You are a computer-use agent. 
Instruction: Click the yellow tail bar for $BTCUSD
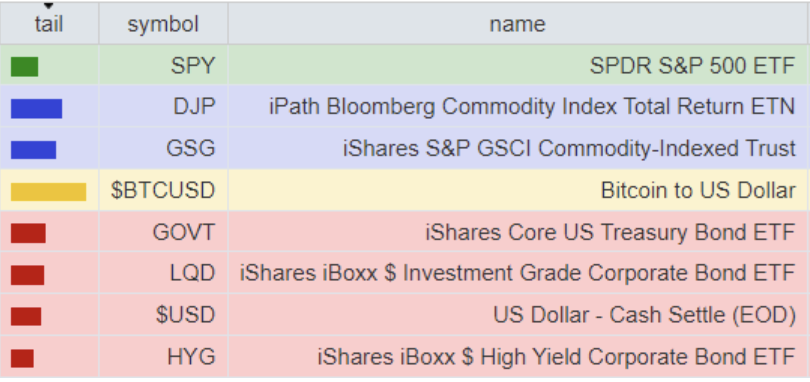pos(48,191)
